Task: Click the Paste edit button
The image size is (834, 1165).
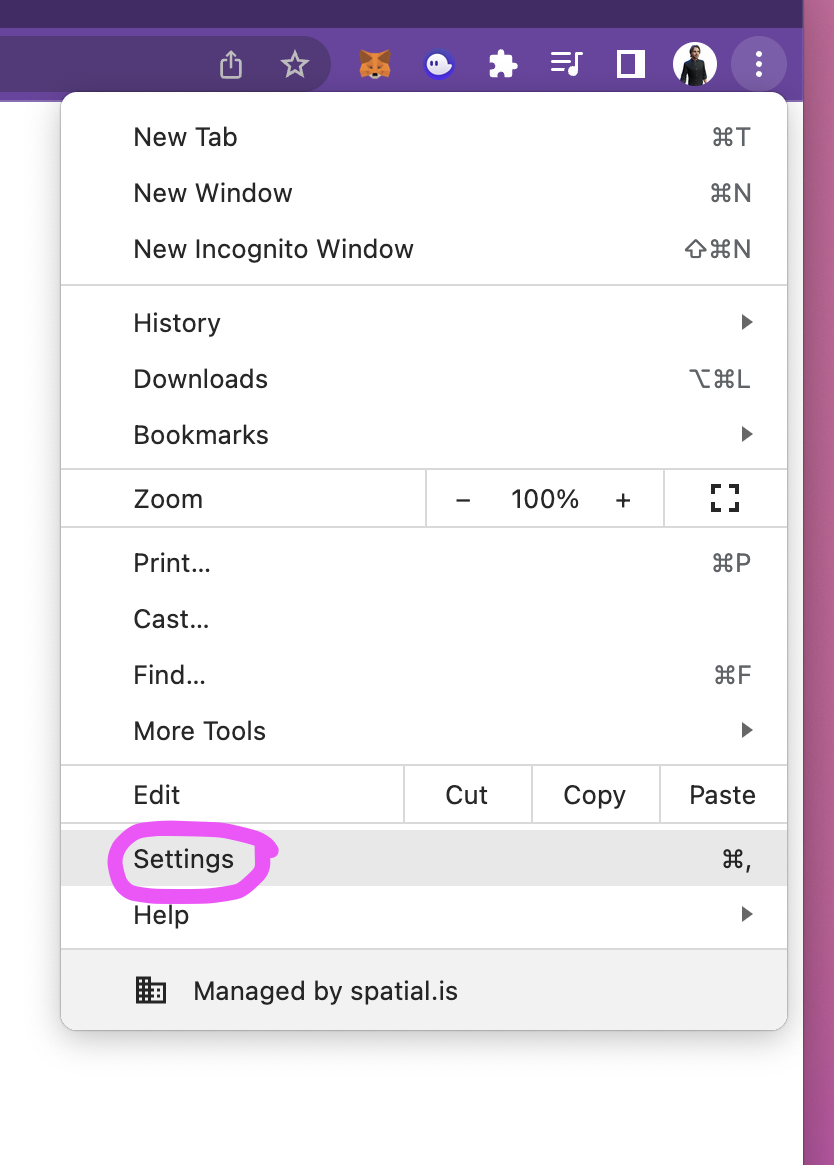Action: pyautogui.click(x=723, y=794)
